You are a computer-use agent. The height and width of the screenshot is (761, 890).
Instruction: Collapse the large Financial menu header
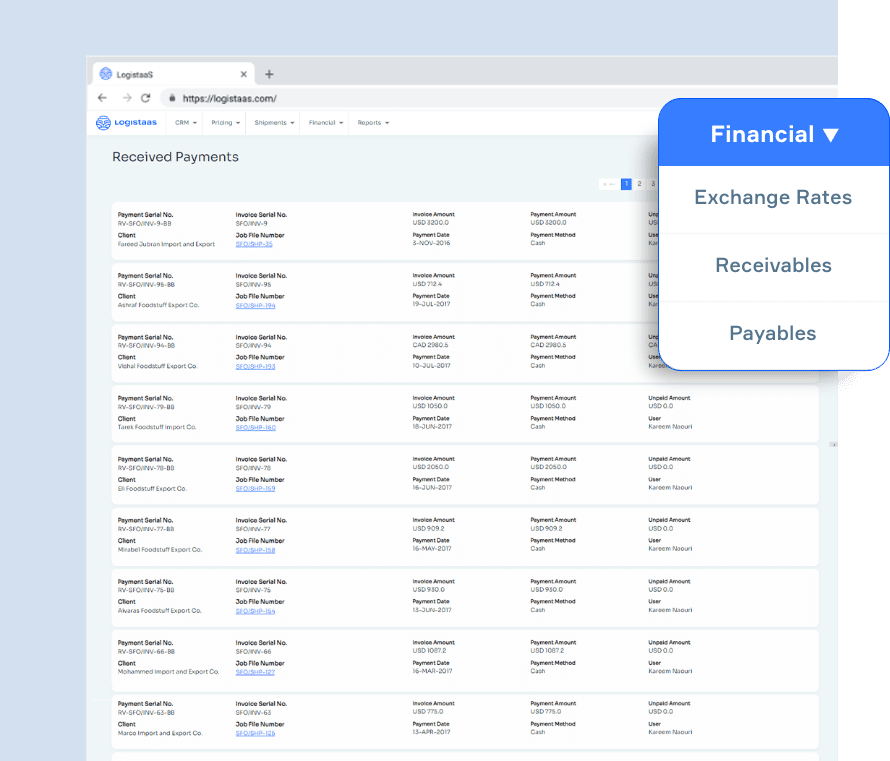(774, 134)
